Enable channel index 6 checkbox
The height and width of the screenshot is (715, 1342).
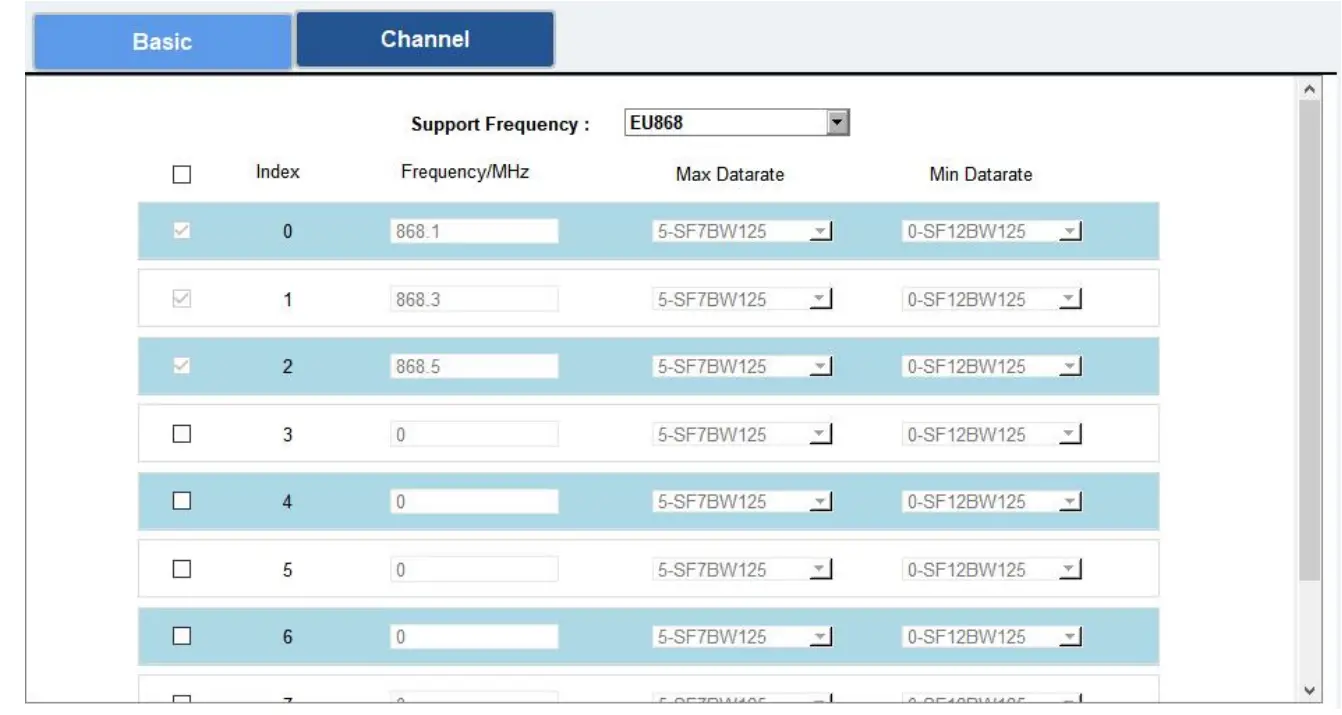pyautogui.click(x=181, y=636)
